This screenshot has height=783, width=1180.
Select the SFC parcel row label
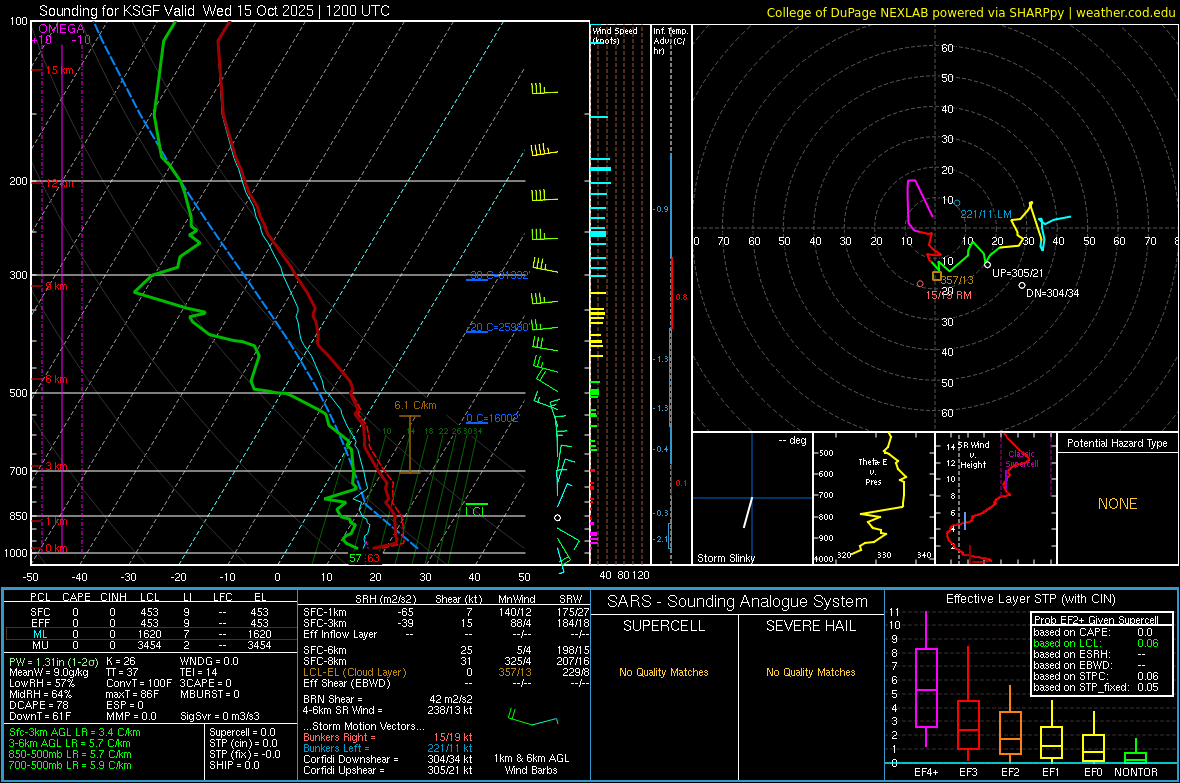40,612
